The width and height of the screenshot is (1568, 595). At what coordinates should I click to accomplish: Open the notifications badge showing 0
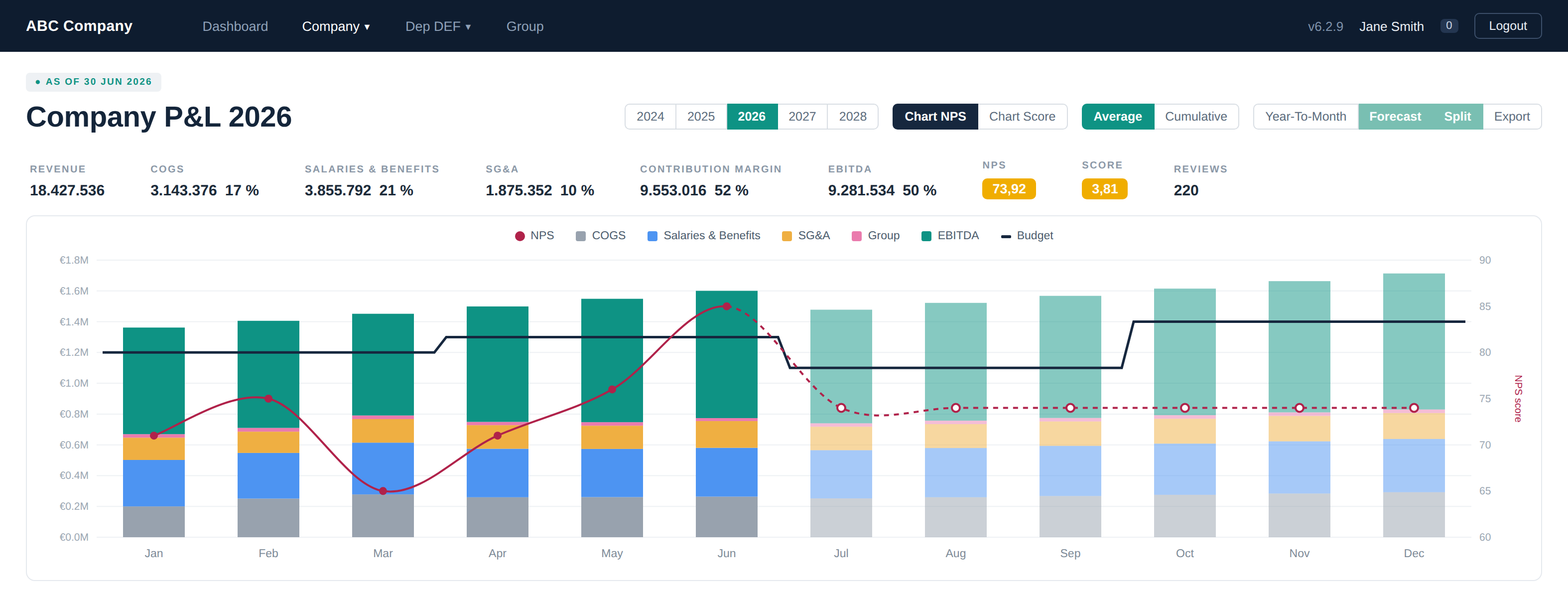click(x=1448, y=25)
